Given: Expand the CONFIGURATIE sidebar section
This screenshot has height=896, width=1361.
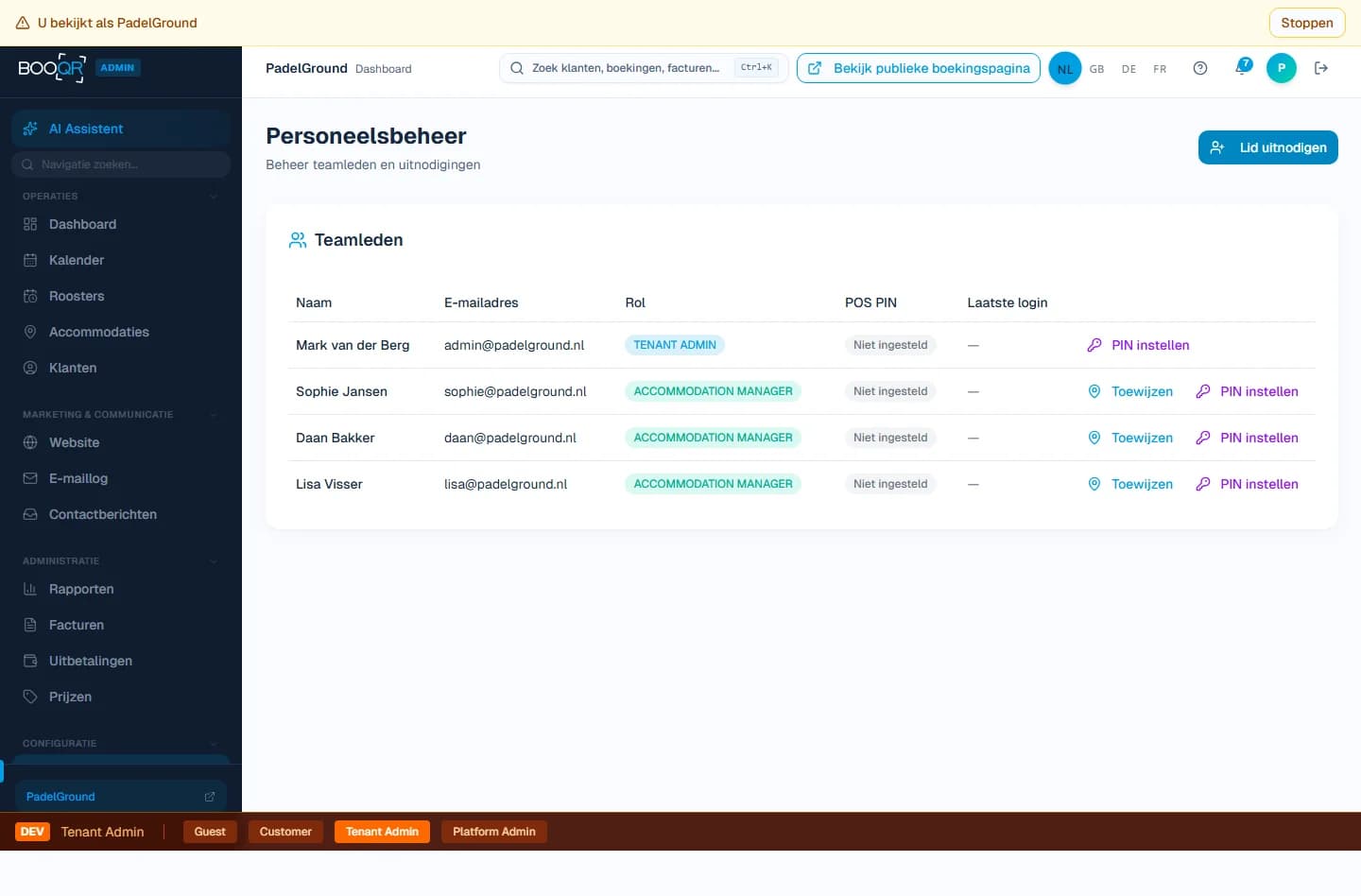Looking at the screenshot, I should [x=214, y=744].
